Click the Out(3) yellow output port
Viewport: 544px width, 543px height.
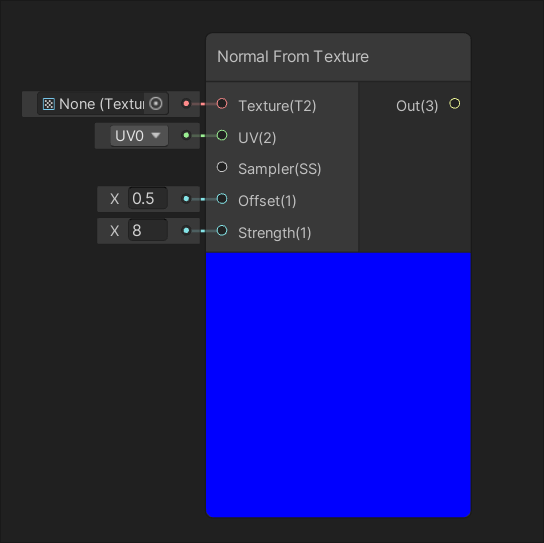(x=454, y=103)
